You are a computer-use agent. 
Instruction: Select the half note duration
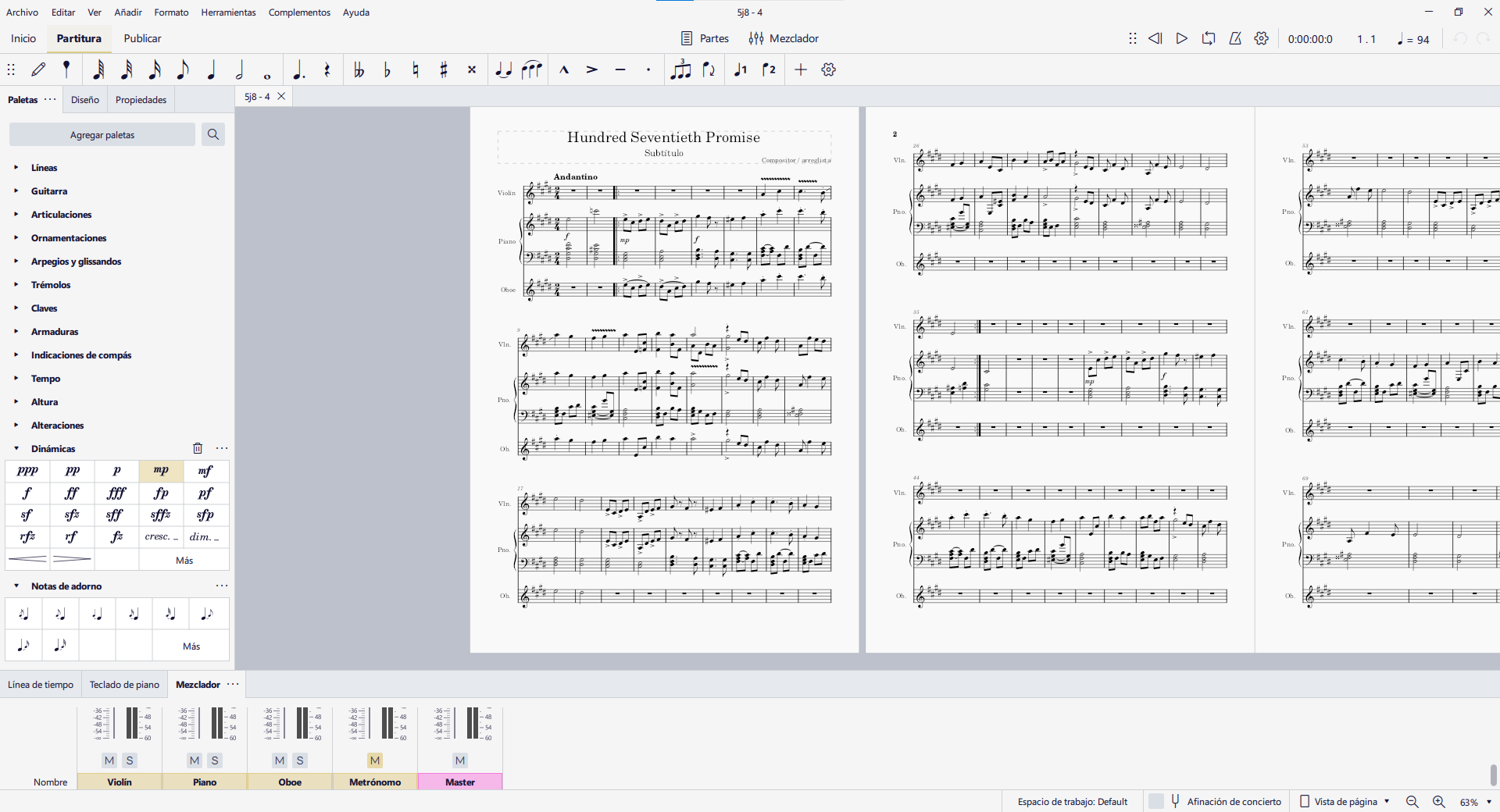pyautogui.click(x=240, y=69)
